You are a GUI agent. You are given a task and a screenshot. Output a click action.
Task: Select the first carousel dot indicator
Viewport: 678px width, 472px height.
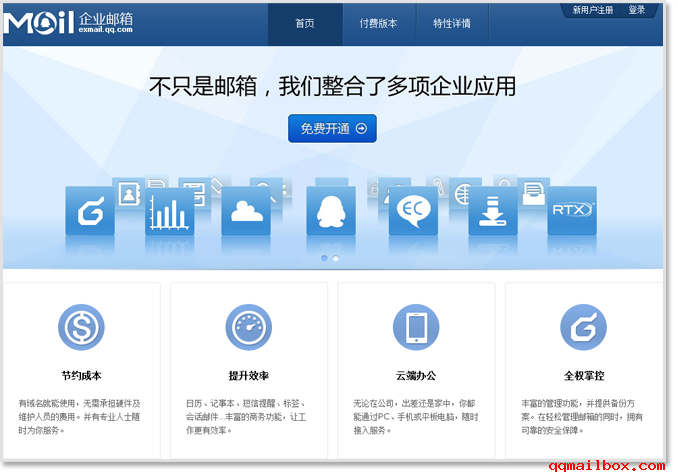pos(324,258)
